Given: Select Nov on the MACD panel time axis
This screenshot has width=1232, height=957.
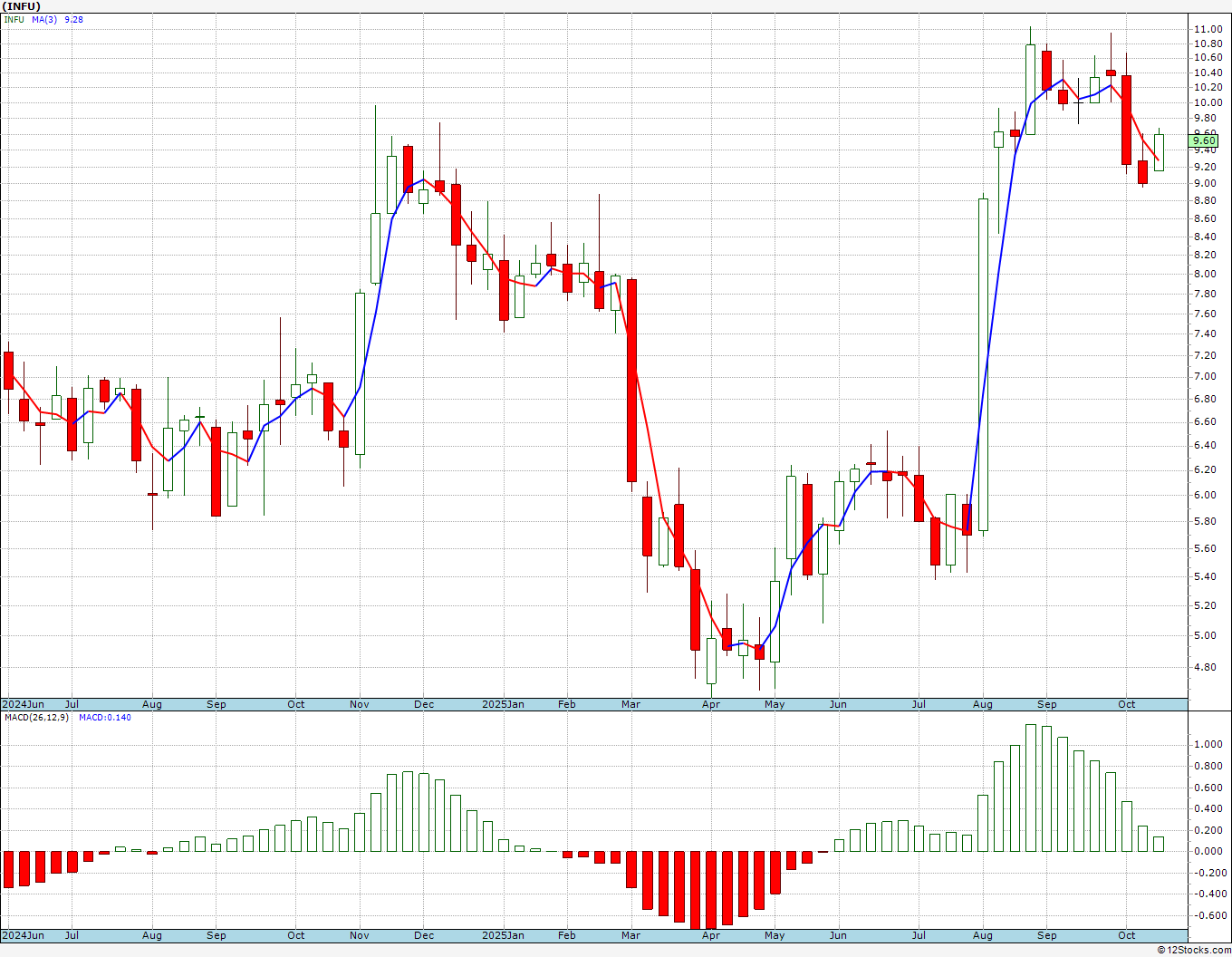Looking at the screenshot, I should [x=360, y=935].
